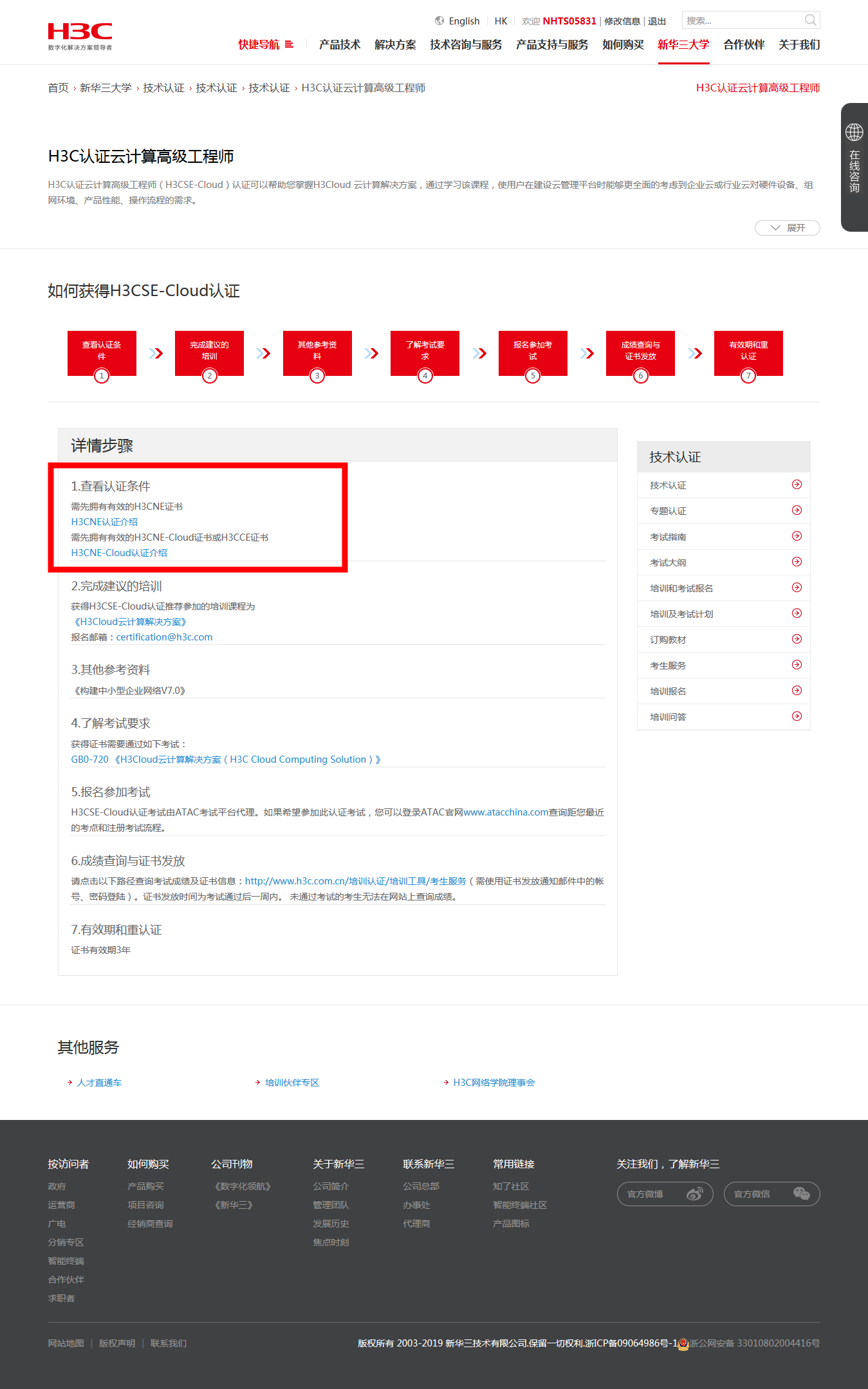The image size is (868, 1389).
Task: Open the 技术咨询与服务 menu
Action: 466,44
